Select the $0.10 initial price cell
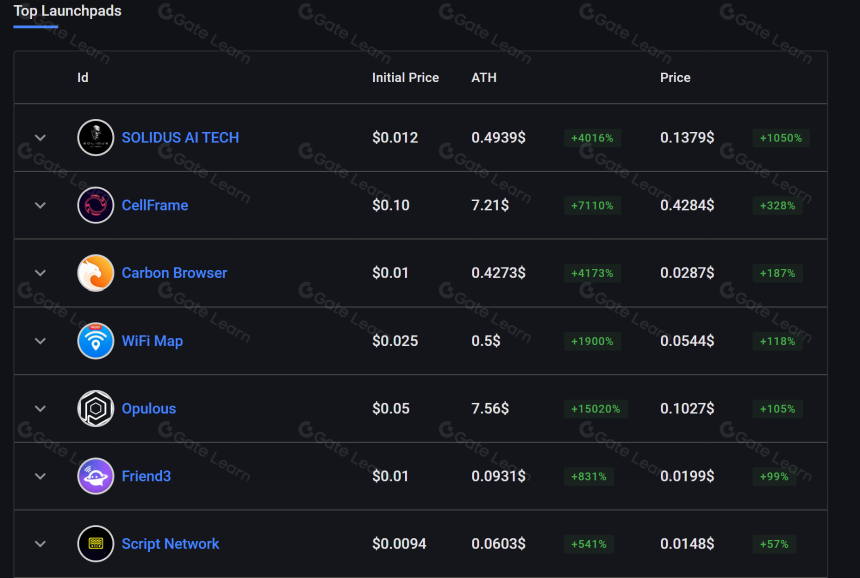Screen dimensions: 860x578 [x=391, y=205]
